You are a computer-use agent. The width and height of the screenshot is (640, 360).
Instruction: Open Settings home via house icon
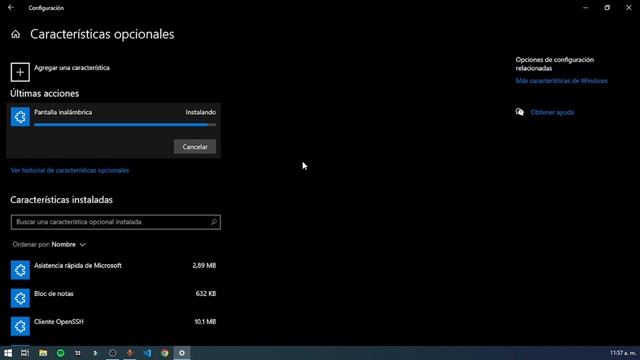point(16,34)
